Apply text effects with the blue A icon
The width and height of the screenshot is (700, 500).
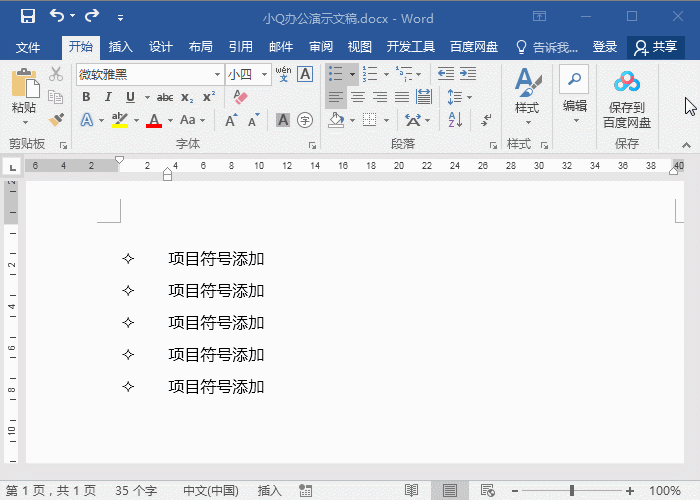(x=87, y=120)
